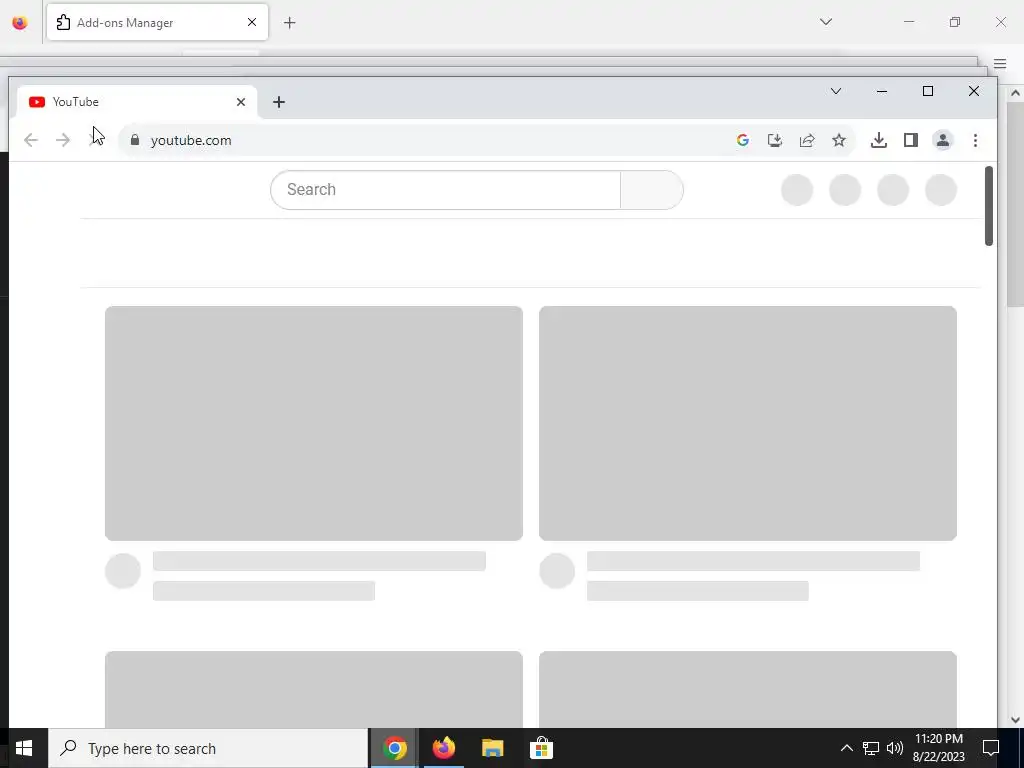Open Firefox hamburger application menu
The height and width of the screenshot is (768, 1024).
click(x=1000, y=63)
